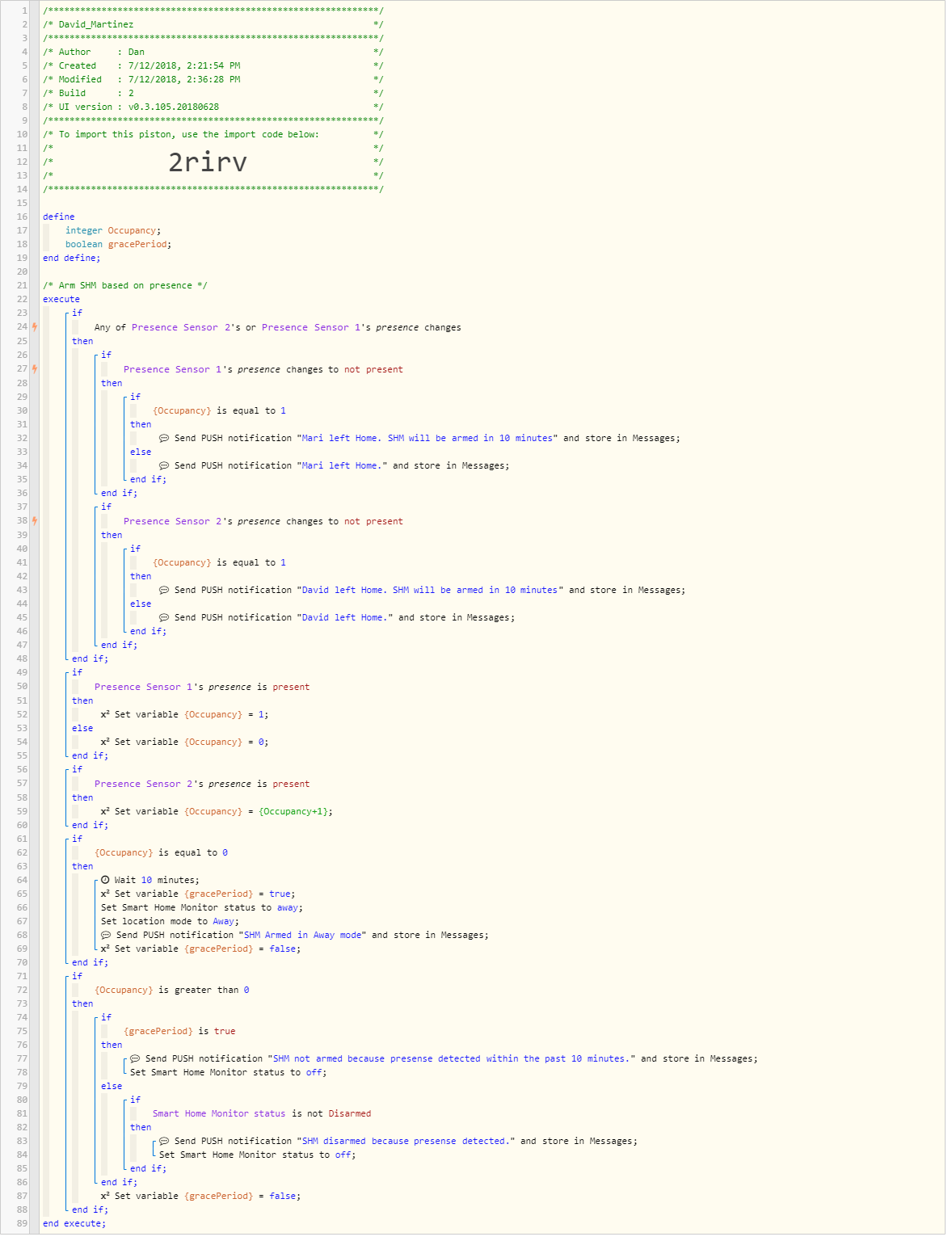Click the lightning bolt icon on line 38
This screenshot has width=952, height=1241.
point(35,521)
